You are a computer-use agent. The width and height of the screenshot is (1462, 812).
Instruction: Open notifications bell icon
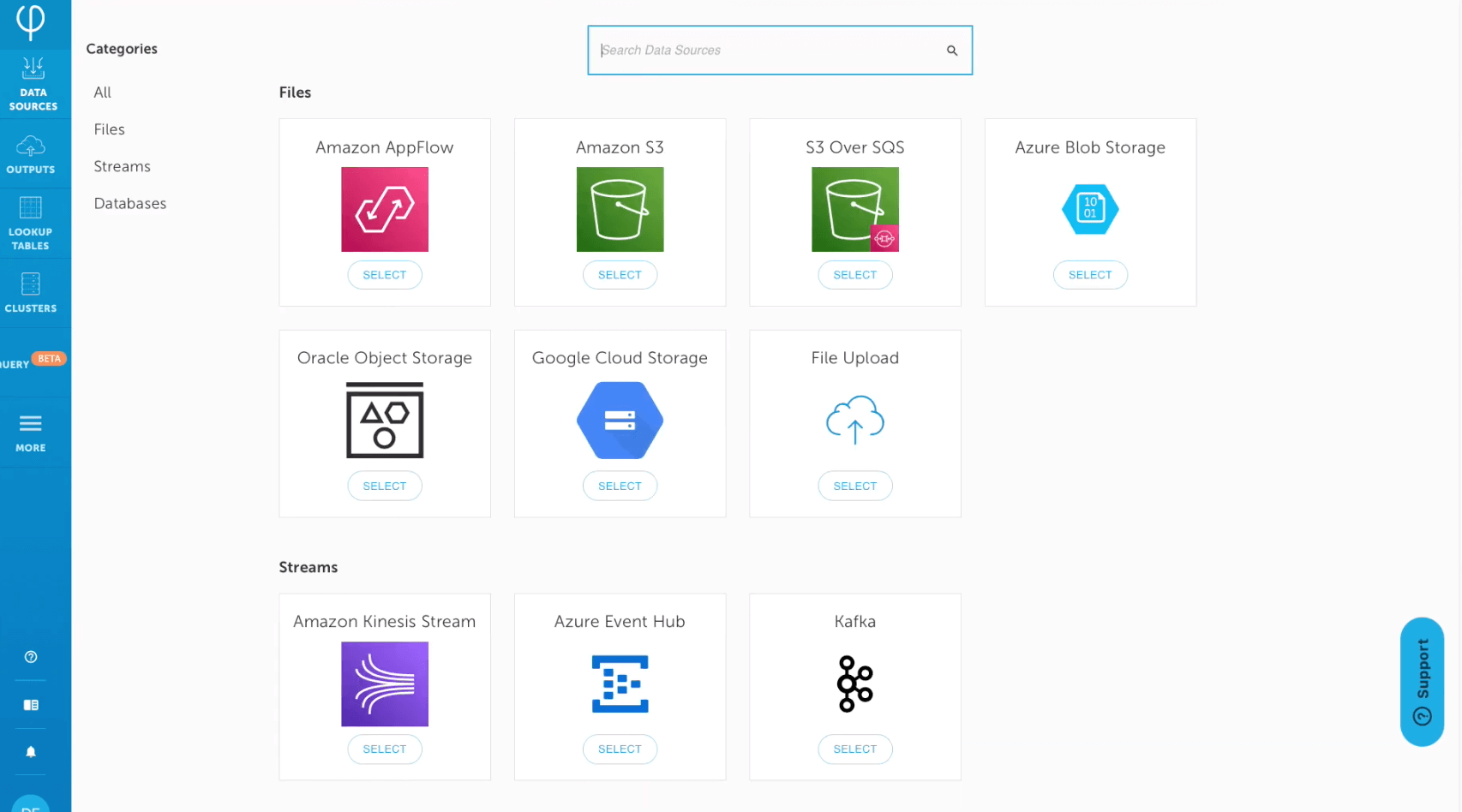point(31,752)
